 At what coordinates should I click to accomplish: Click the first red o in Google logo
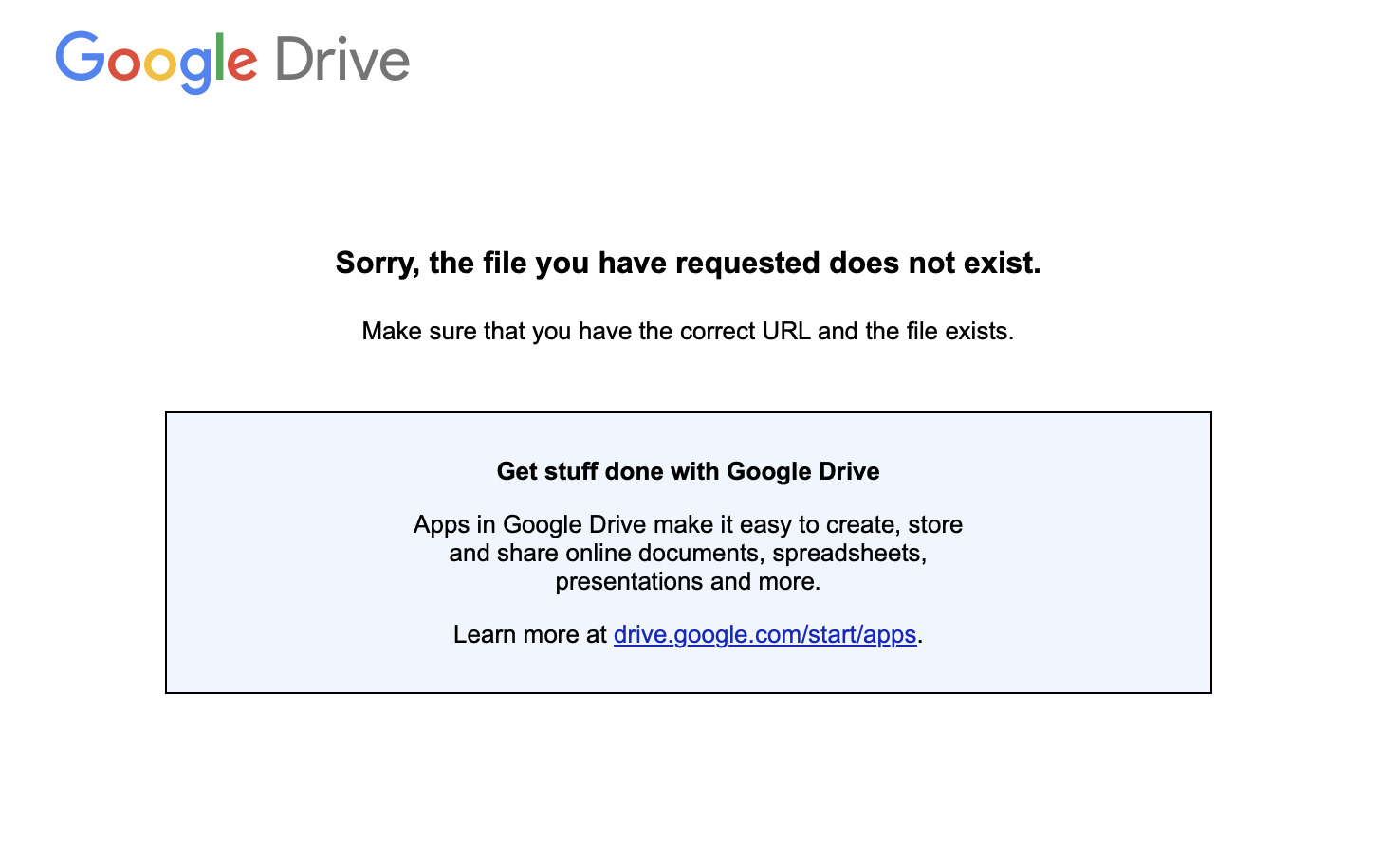(x=124, y=63)
